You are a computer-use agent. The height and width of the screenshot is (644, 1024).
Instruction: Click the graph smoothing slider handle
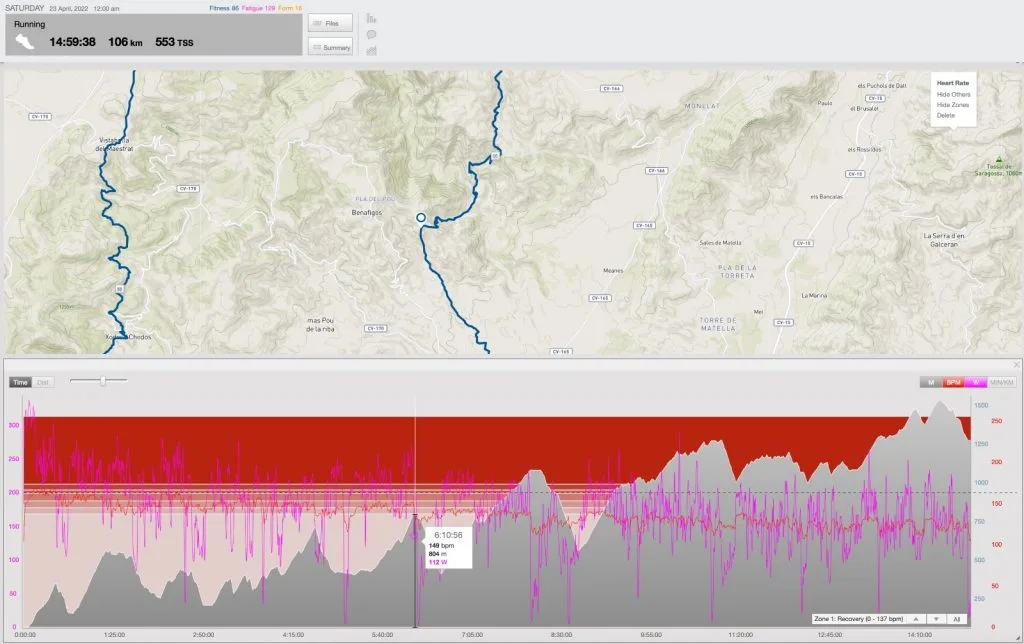point(103,381)
